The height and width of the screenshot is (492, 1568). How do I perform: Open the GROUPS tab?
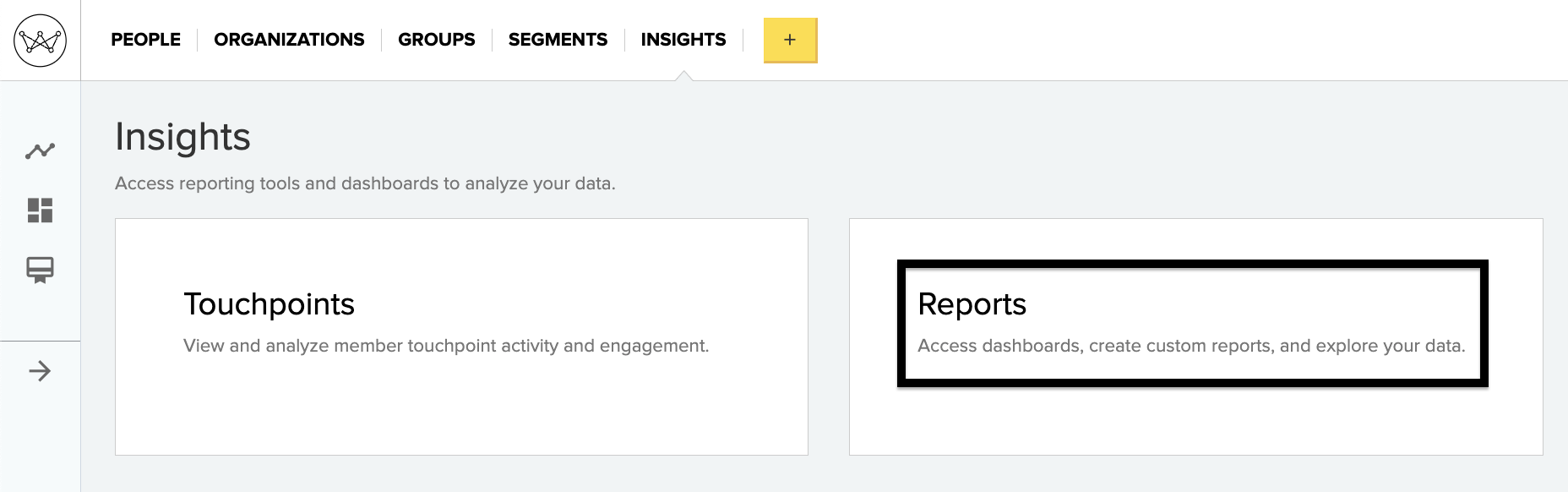point(436,40)
